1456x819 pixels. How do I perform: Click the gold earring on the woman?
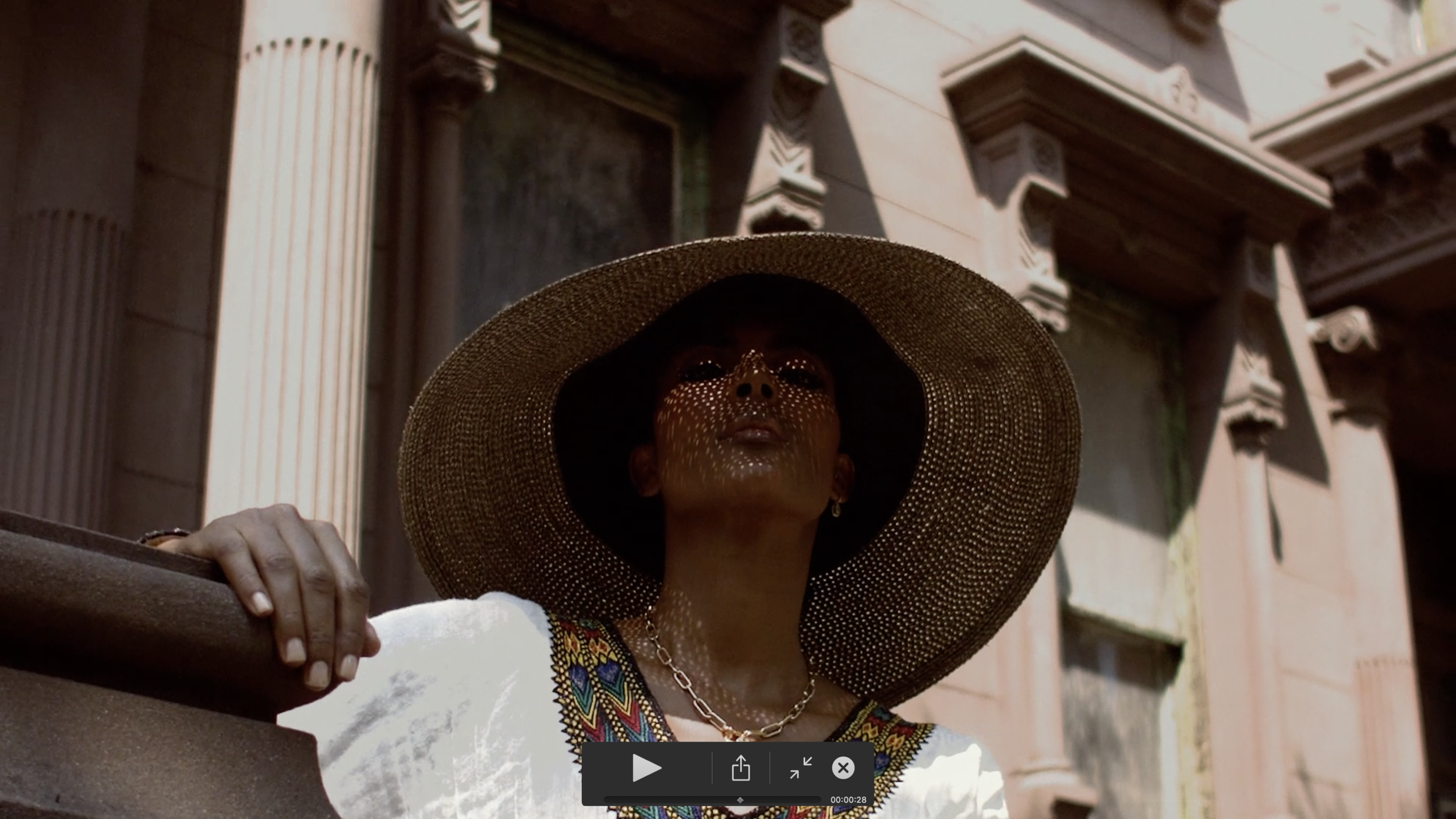coord(836,510)
